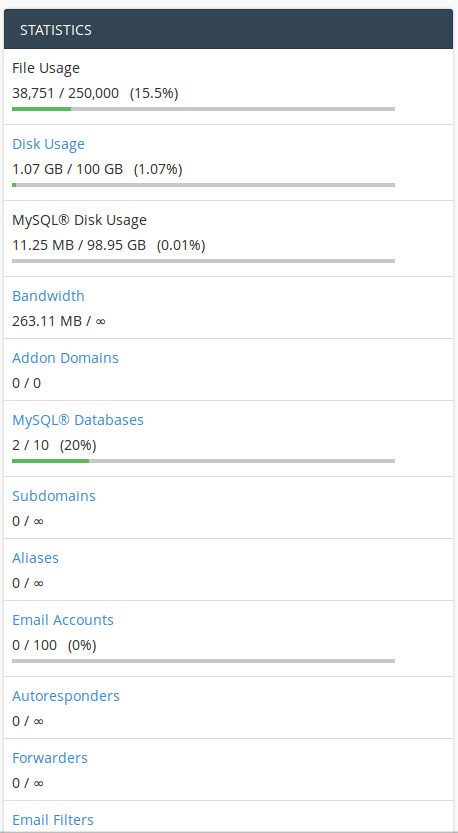Open MySQL® Databases link
This screenshot has width=458, height=833.
click(x=78, y=420)
